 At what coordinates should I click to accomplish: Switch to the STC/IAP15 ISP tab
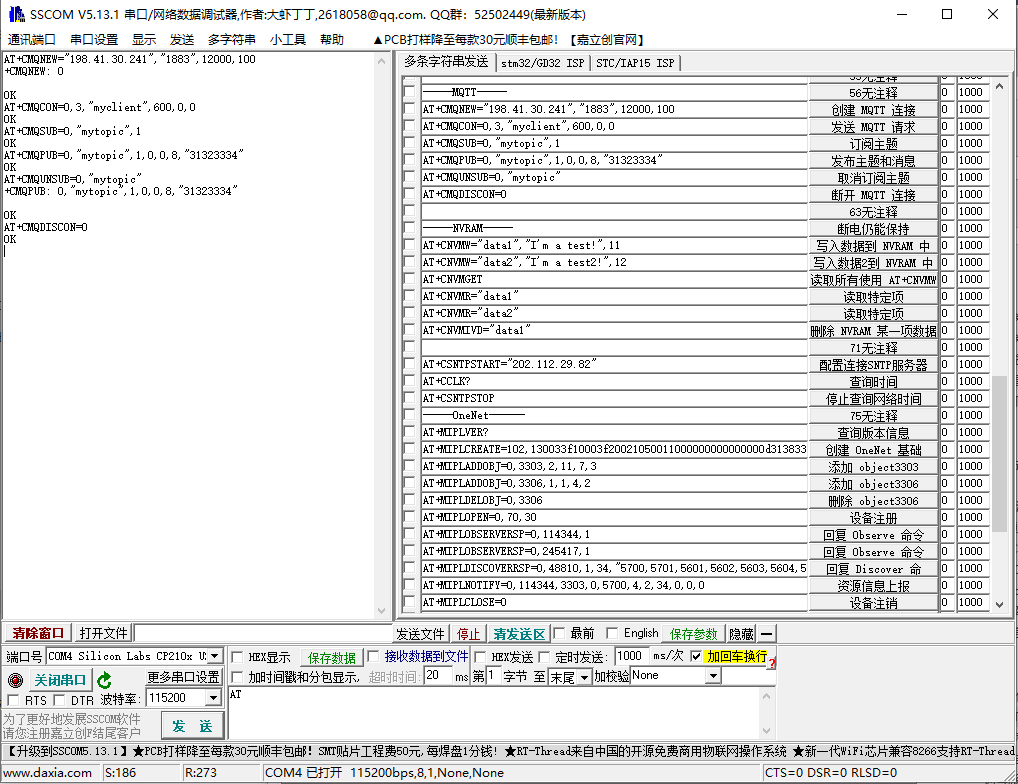(x=635, y=63)
